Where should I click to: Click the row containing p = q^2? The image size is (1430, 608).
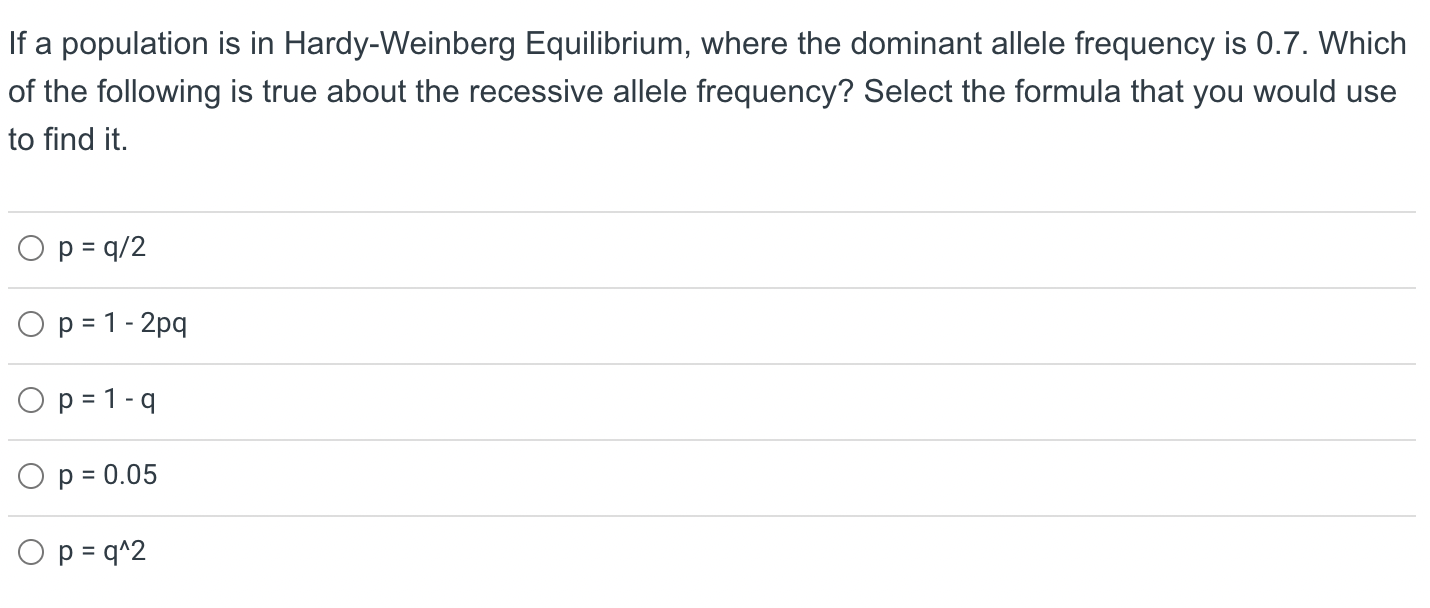click(x=400, y=550)
